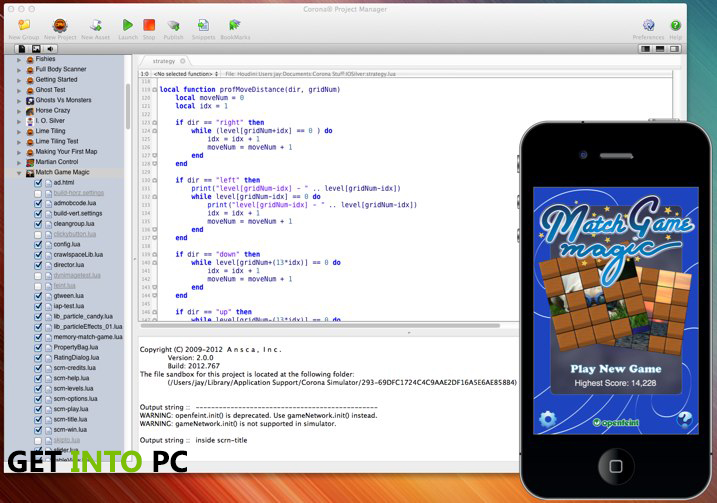The height and width of the screenshot is (503, 717).
Task: Click fold marker beside profMoveDistance function line
Action: coord(155,90)
